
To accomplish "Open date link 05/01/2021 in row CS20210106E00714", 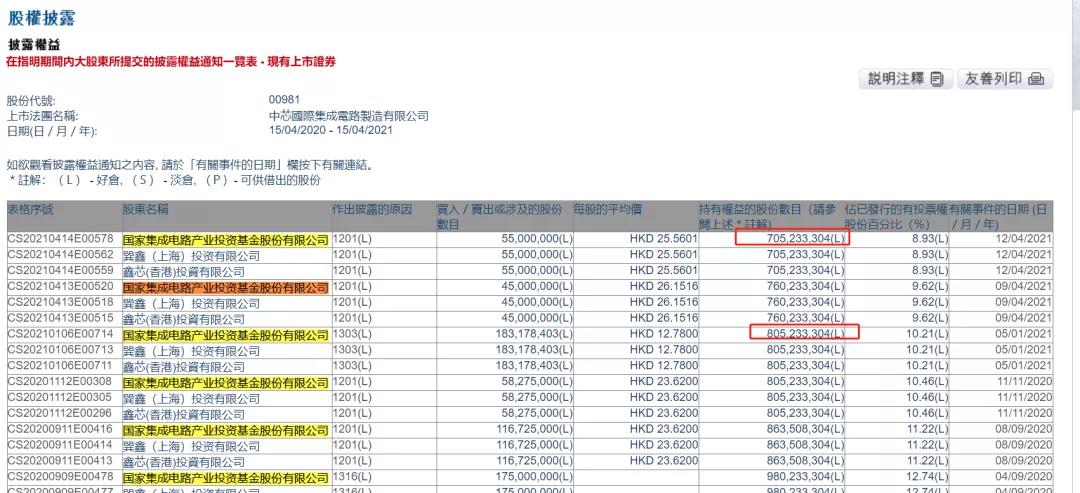I will click(x=1024, y=334).
